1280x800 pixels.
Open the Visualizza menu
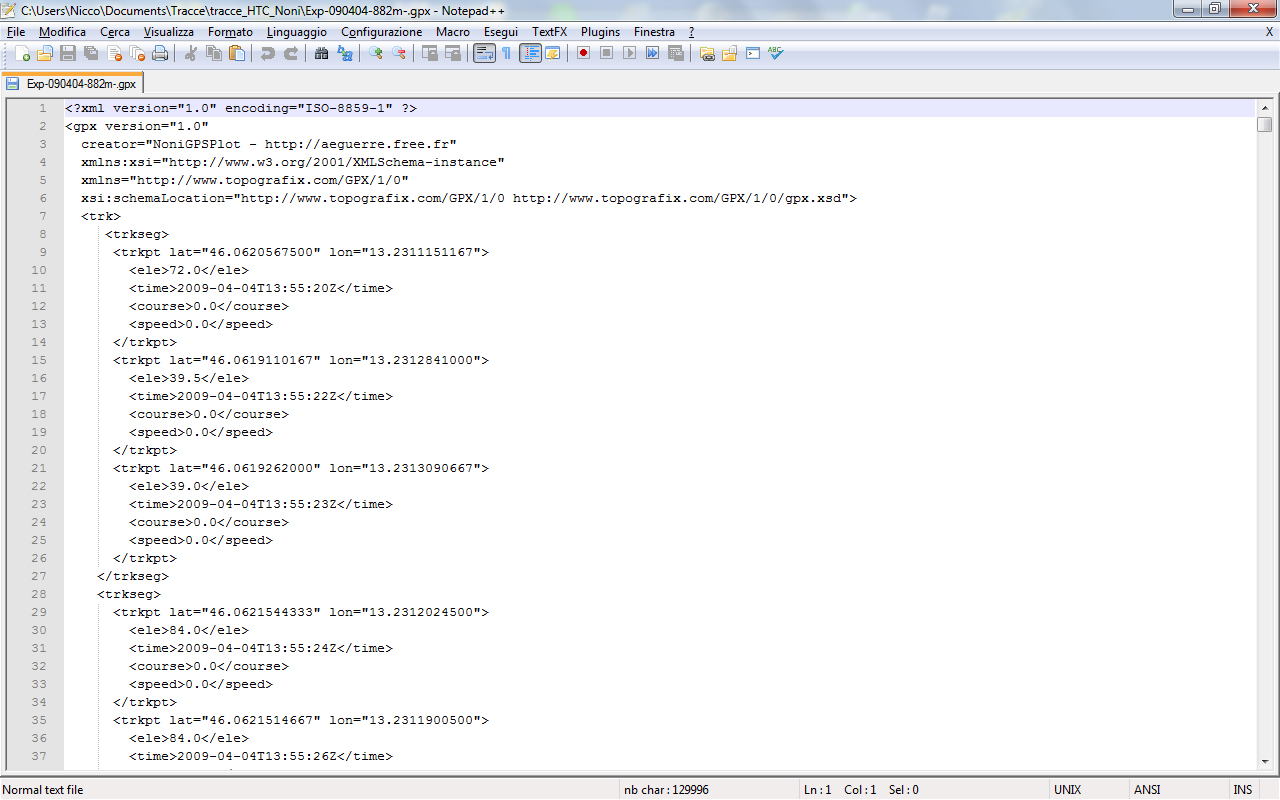click(169, 32)
